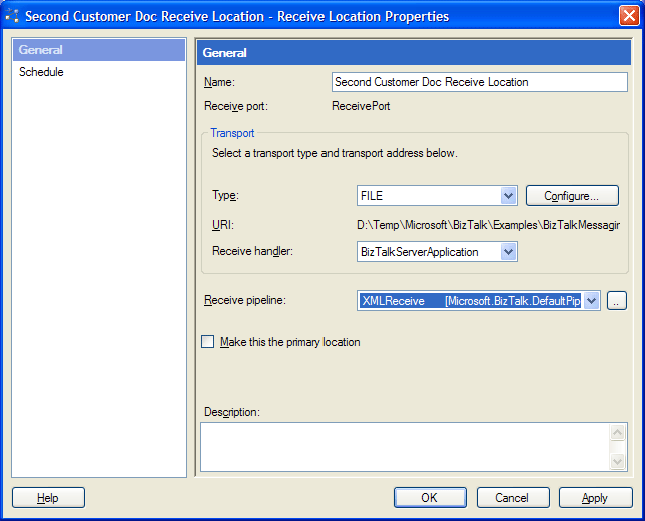
Task: Click the Apply button
Action: (x=595, y=497)
